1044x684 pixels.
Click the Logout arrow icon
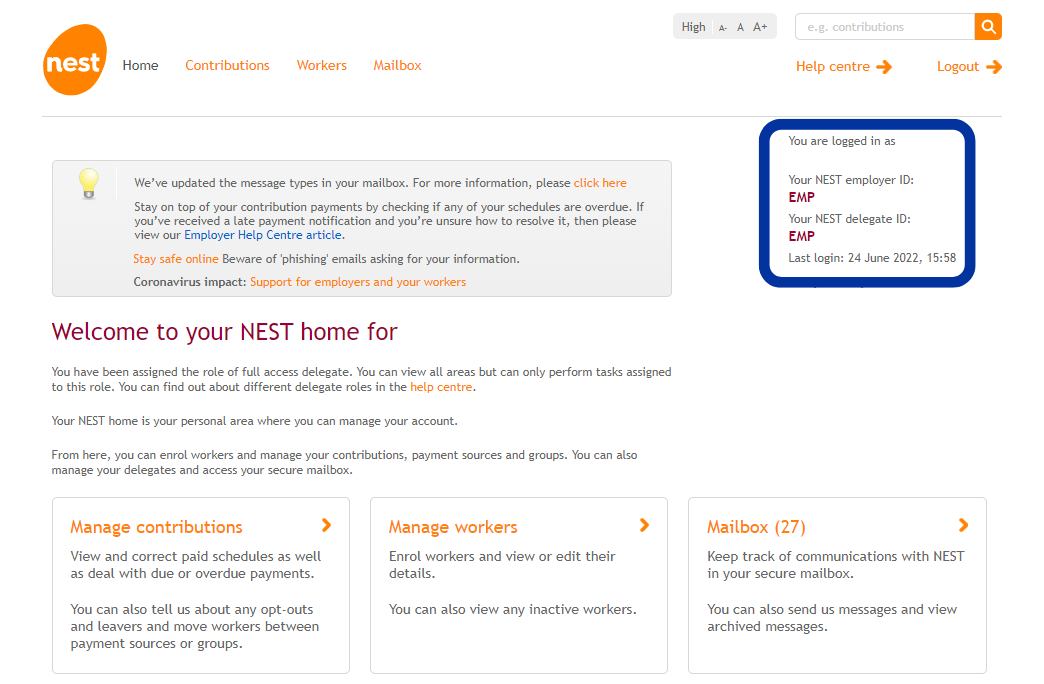point(994,67)
